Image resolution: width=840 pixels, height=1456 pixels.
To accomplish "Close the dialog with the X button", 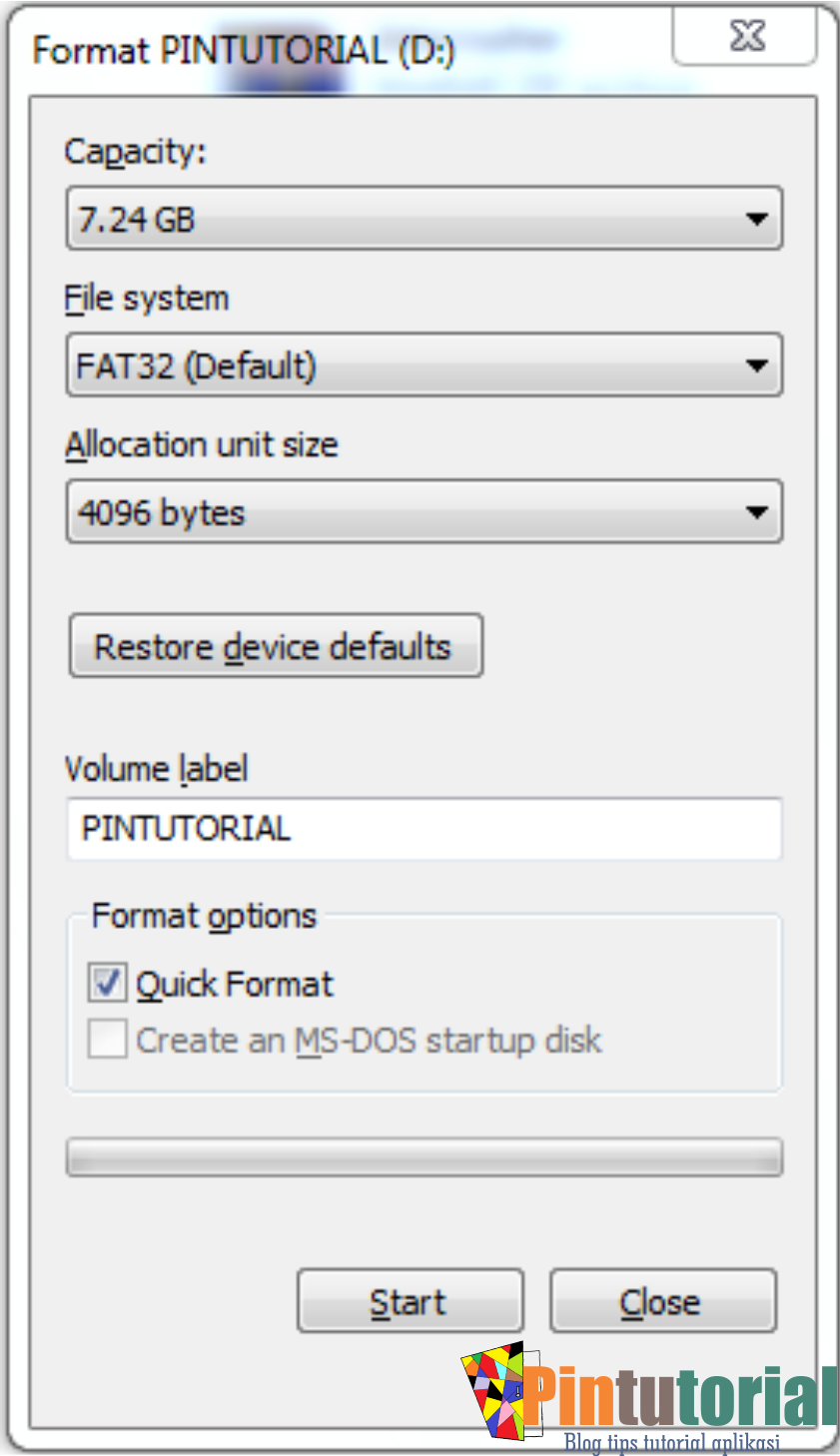I will pos(746,37).
